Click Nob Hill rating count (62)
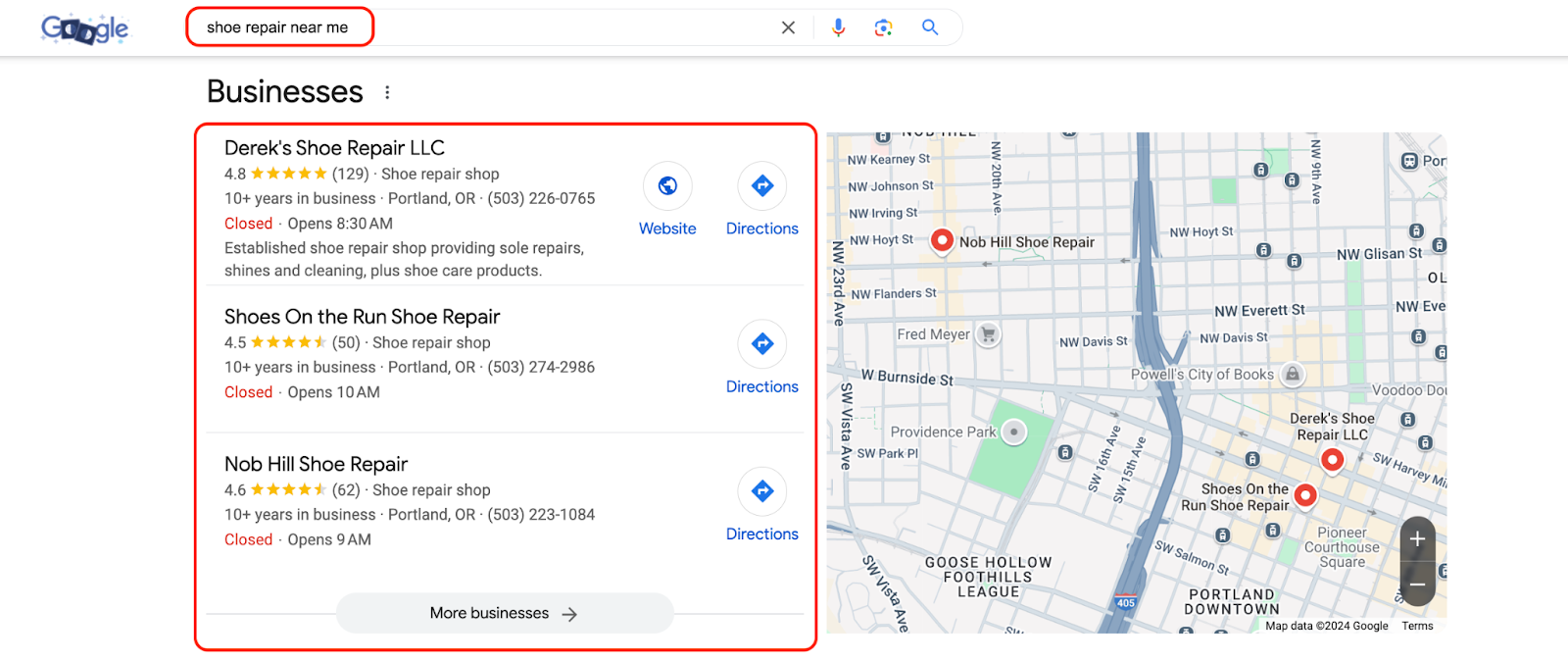Viewport: 1568px width, 662px height. [346, 489]
